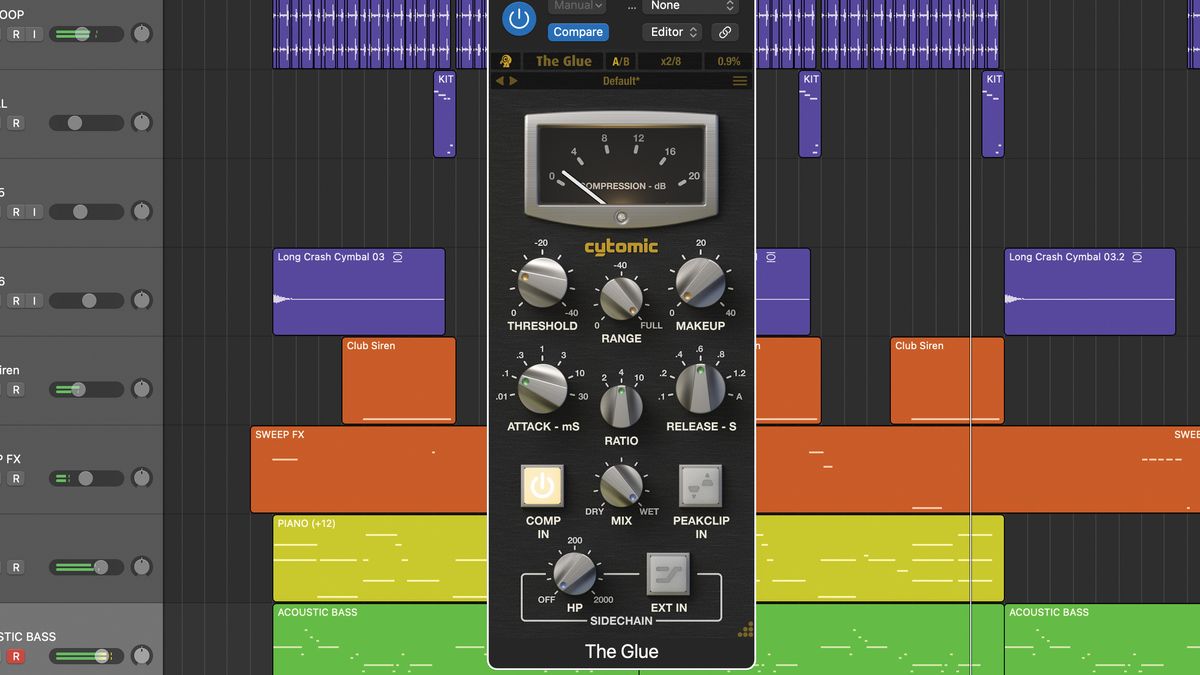Click the volume slider on STIC BASS track
This screenshot has height=675, width=1200.
click(87, 656)
